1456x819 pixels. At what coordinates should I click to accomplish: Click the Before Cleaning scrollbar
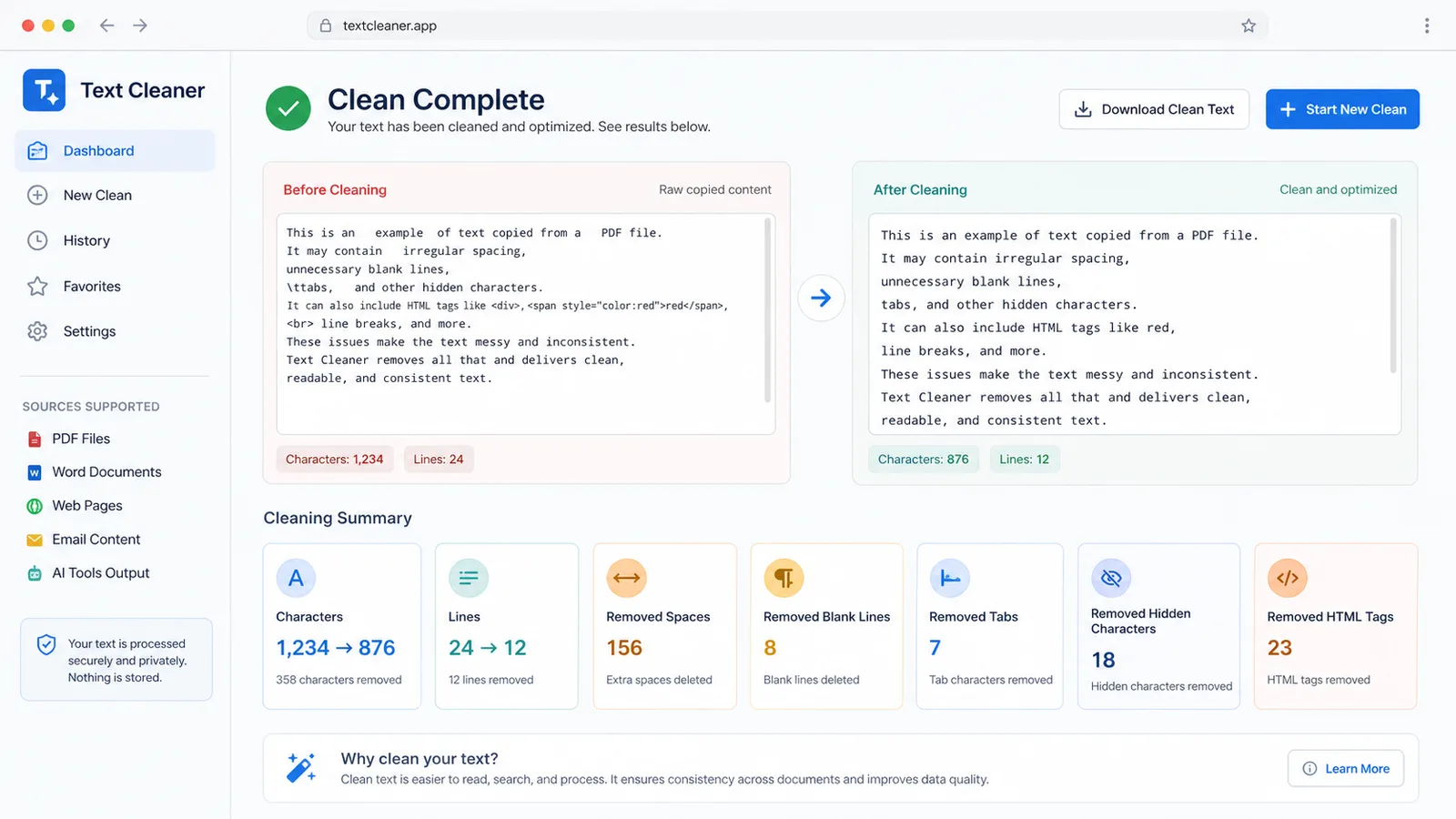click(768, 309)
